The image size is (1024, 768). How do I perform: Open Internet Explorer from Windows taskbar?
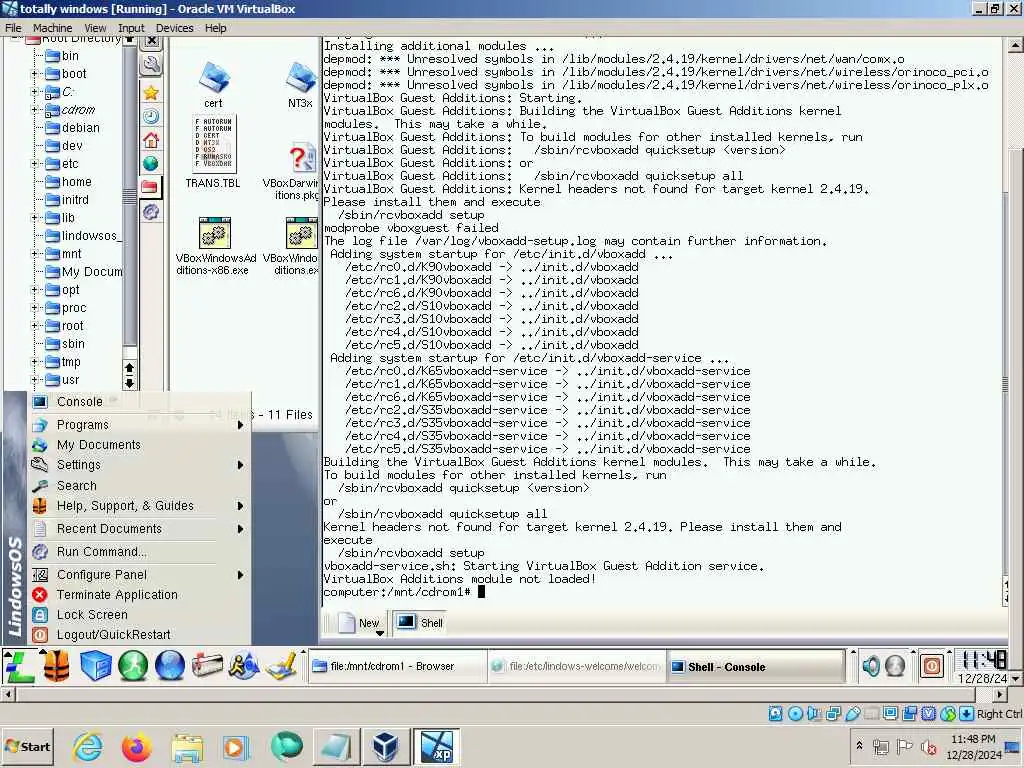point(88,746)
